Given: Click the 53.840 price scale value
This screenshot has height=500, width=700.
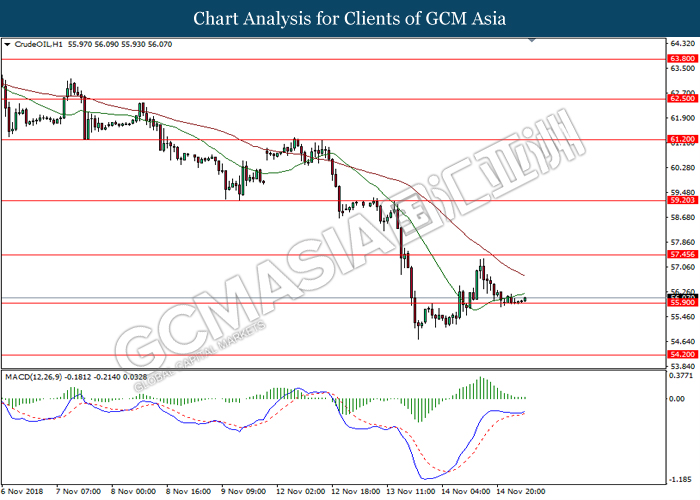Looking at the screenshot, I should tap(683, 367).
